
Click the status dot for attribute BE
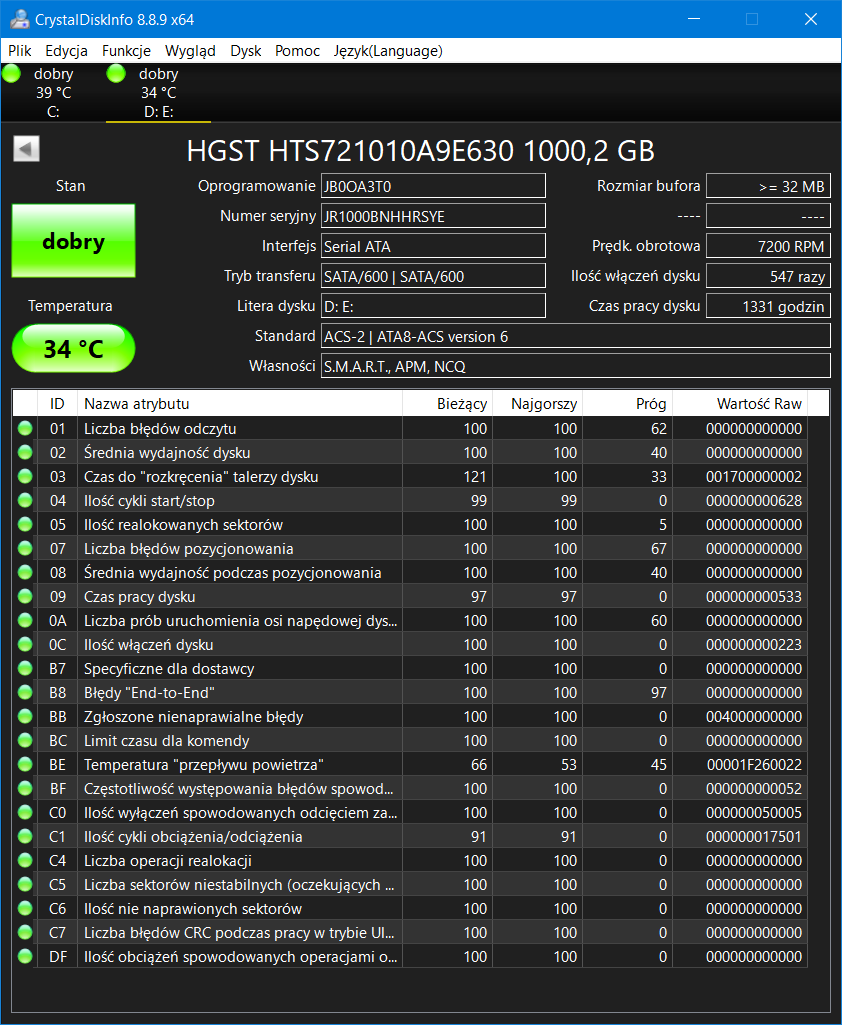[25, 765]
